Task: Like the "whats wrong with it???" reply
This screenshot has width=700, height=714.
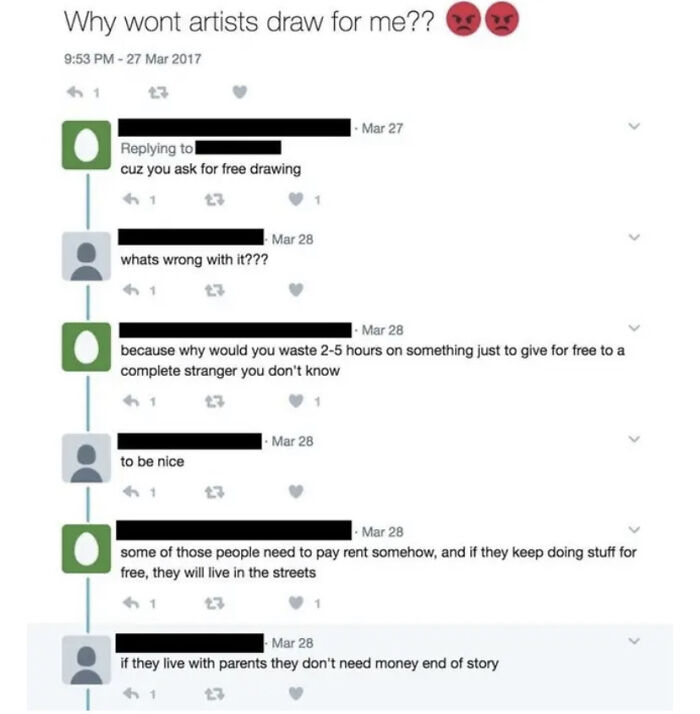Action: 296,290
